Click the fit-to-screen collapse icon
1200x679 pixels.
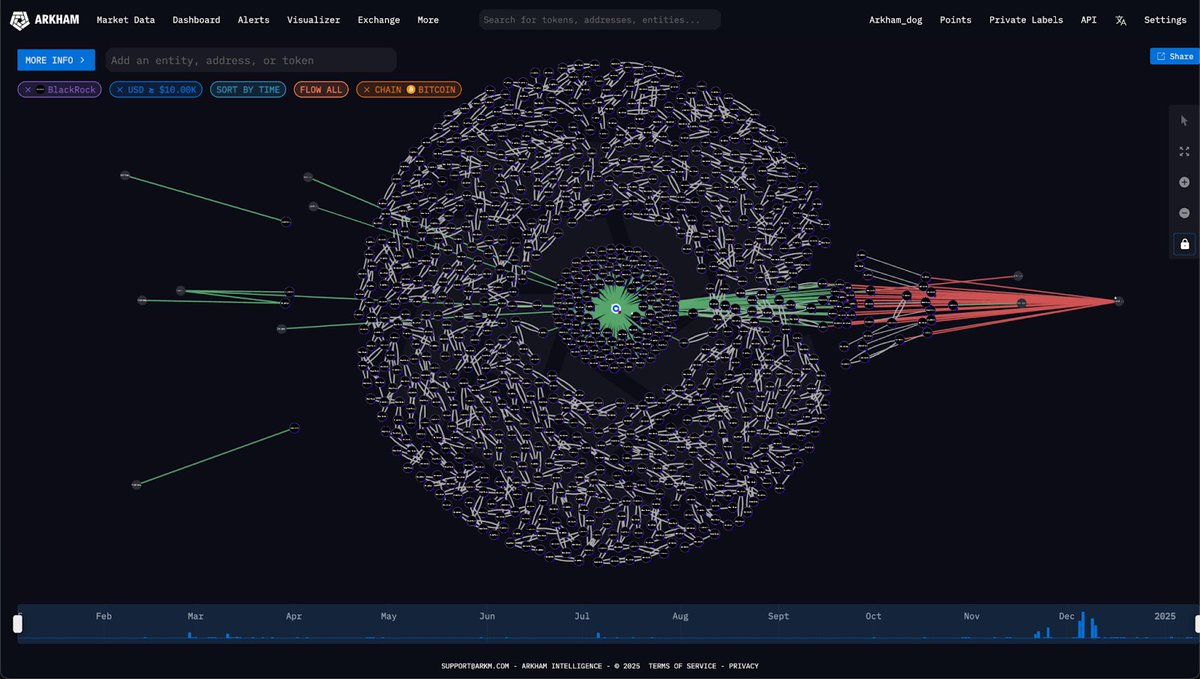coord(1184,151)
